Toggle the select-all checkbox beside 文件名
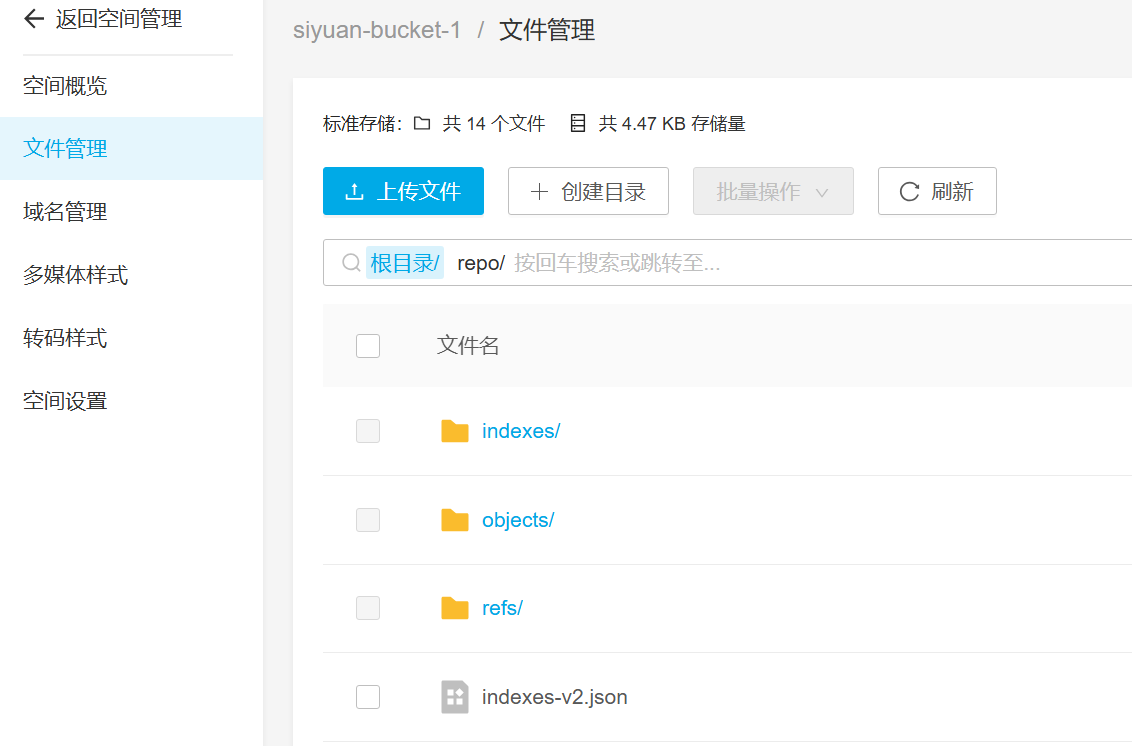 pyautogui.click(x=368, y=346)
